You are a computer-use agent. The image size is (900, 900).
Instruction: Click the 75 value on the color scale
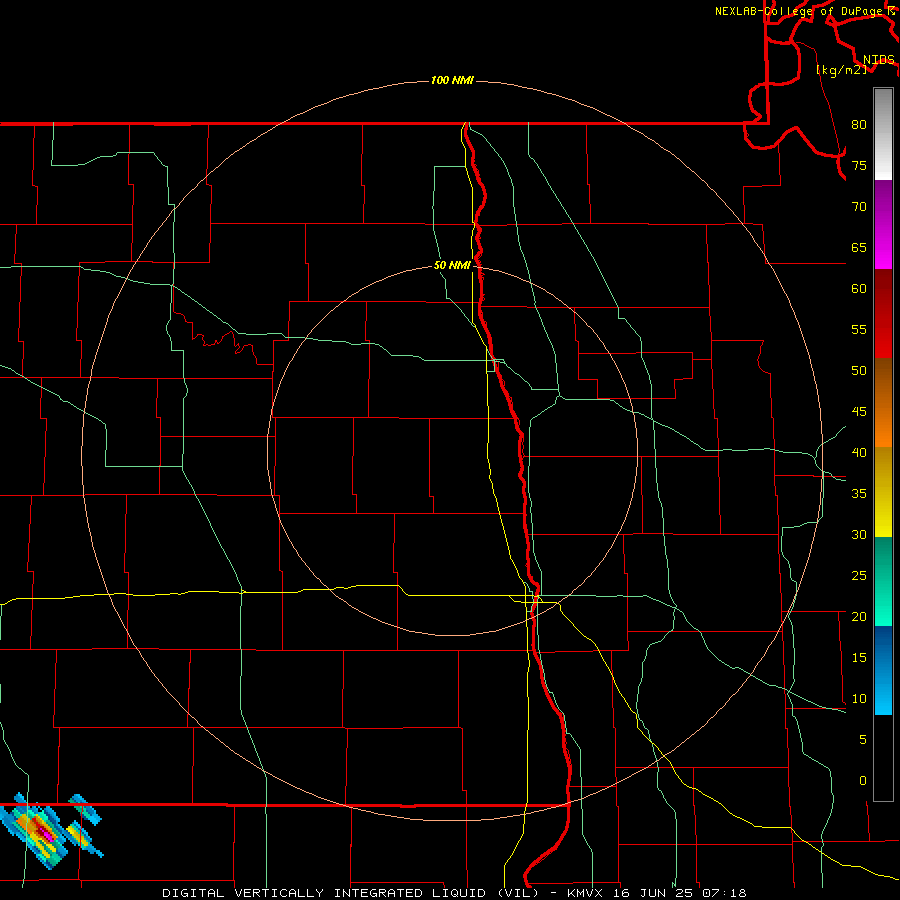coord(859,166)
